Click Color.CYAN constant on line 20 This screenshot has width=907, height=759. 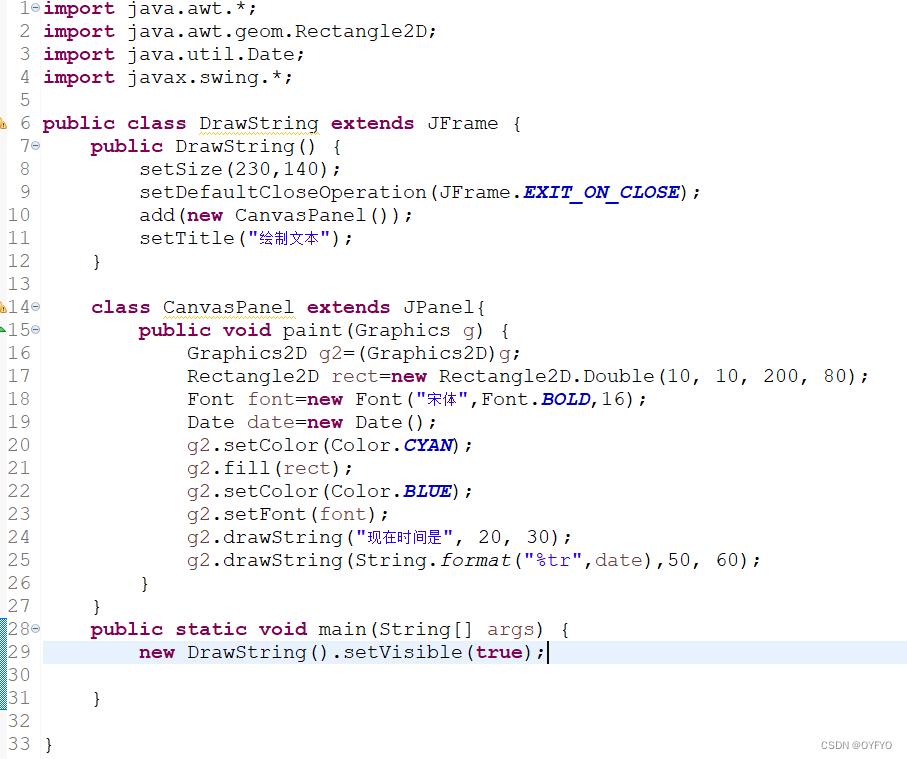pyautogui.click(x=392, y=445)
